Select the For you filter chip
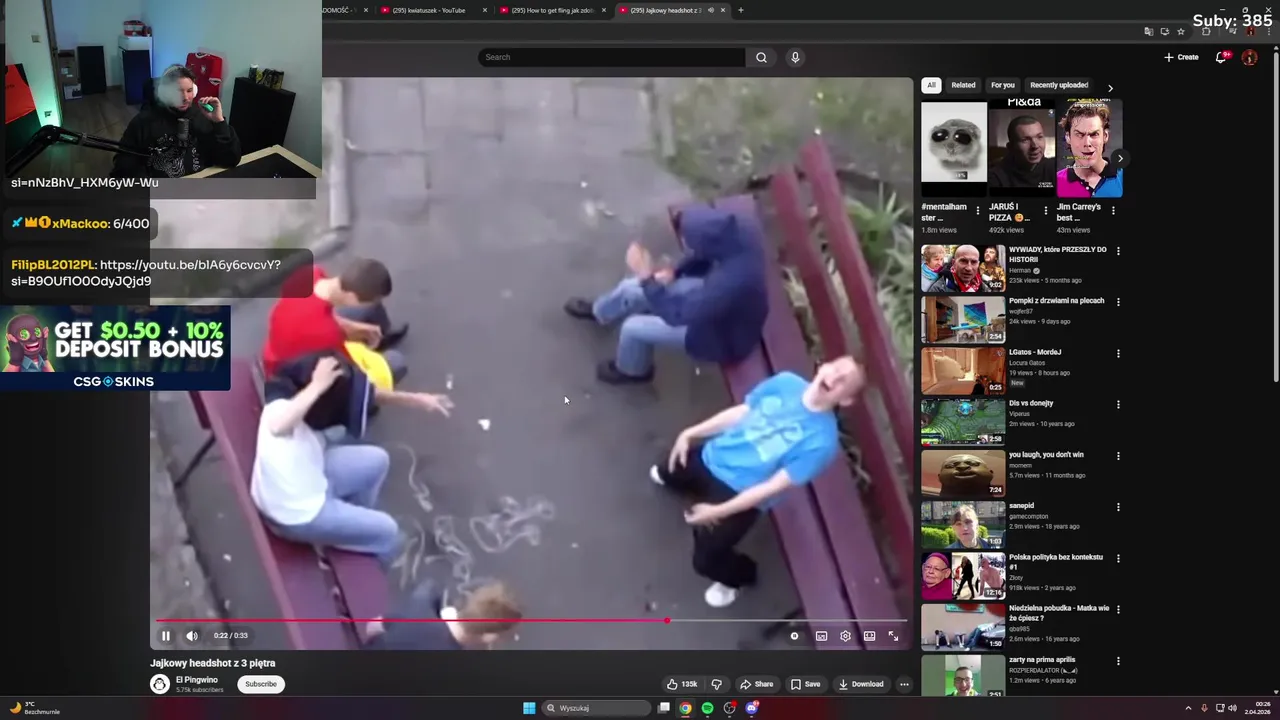Image resolution: width=1280 pixels, height=720 pixels. point(1002,85)
